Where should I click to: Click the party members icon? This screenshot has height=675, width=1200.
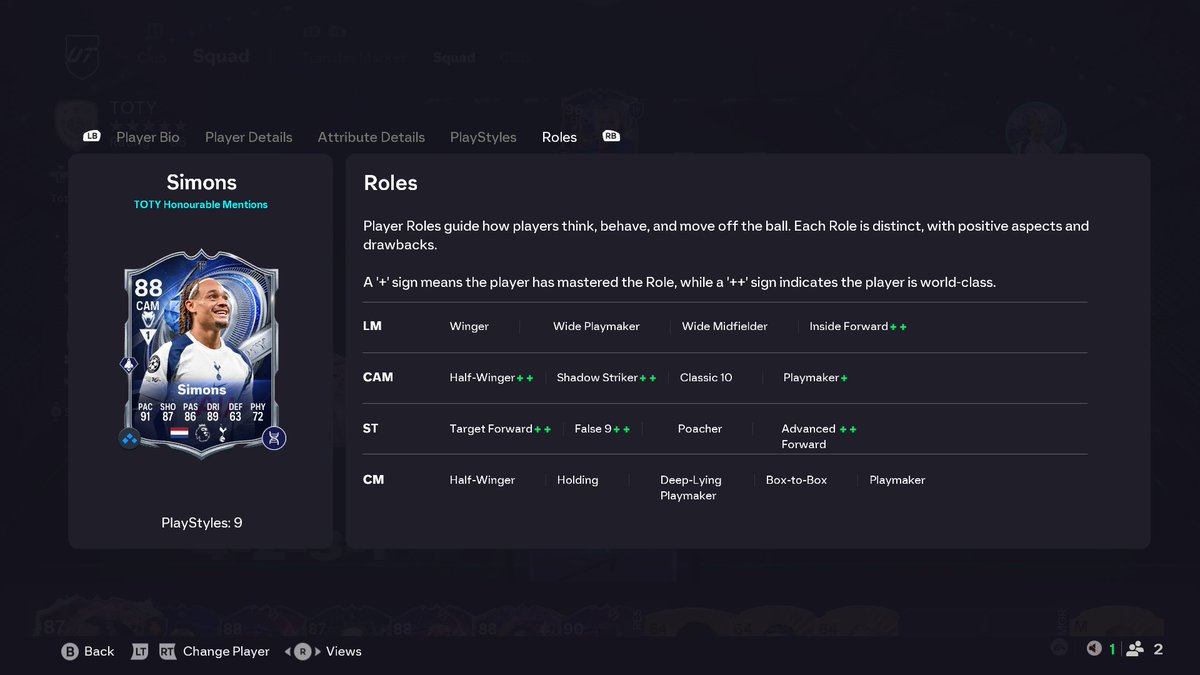click(x=1135, y=649)
